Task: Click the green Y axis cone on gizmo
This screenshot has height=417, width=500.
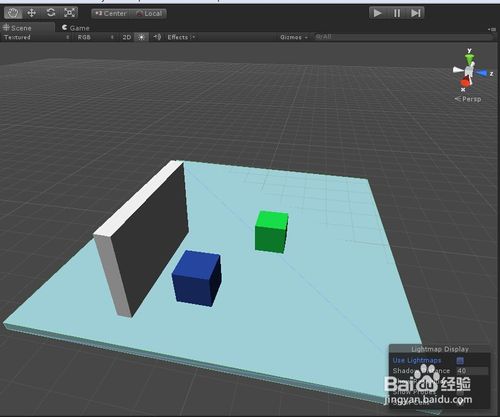Action: 469,59
